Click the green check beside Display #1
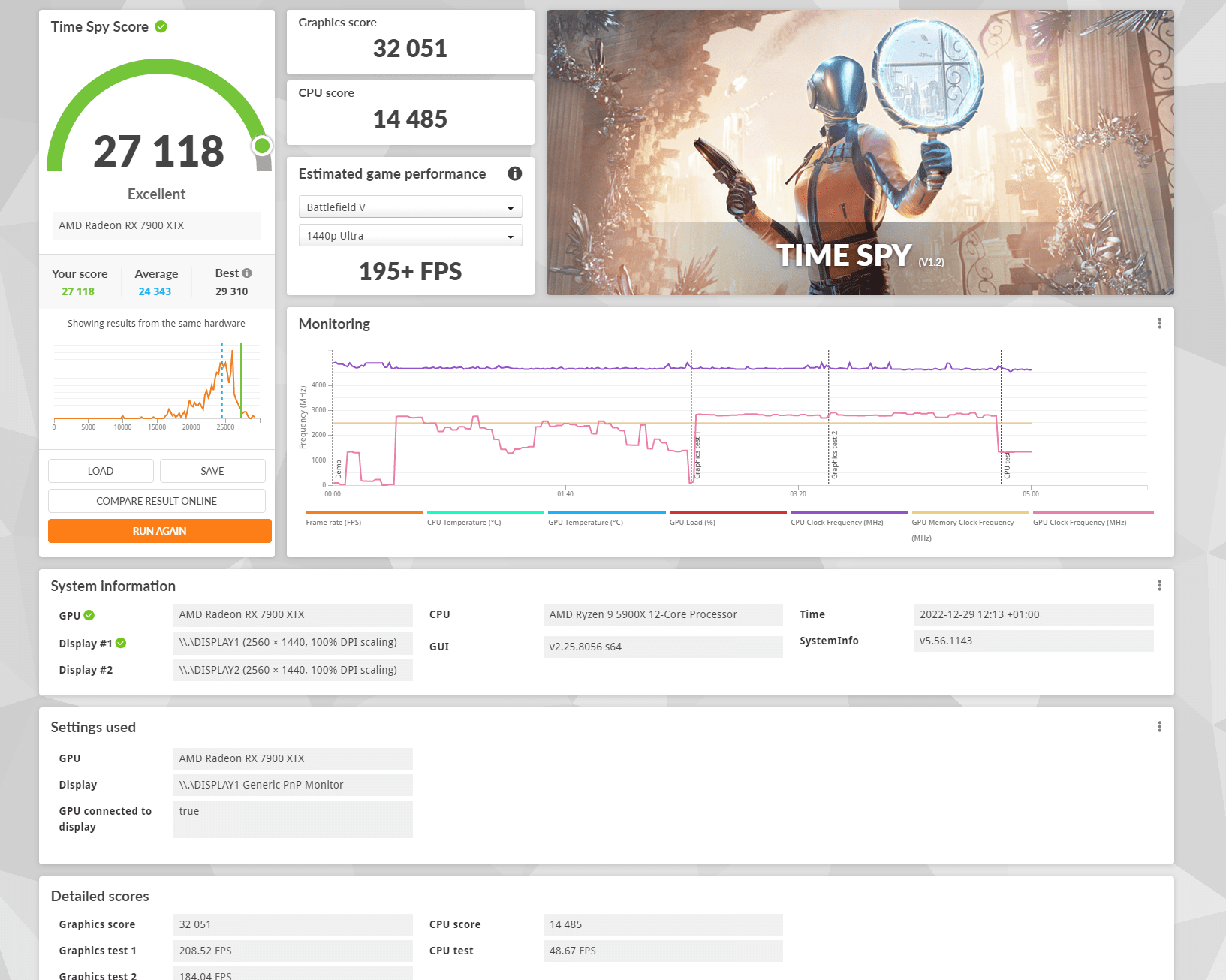 tap(121, 643)
